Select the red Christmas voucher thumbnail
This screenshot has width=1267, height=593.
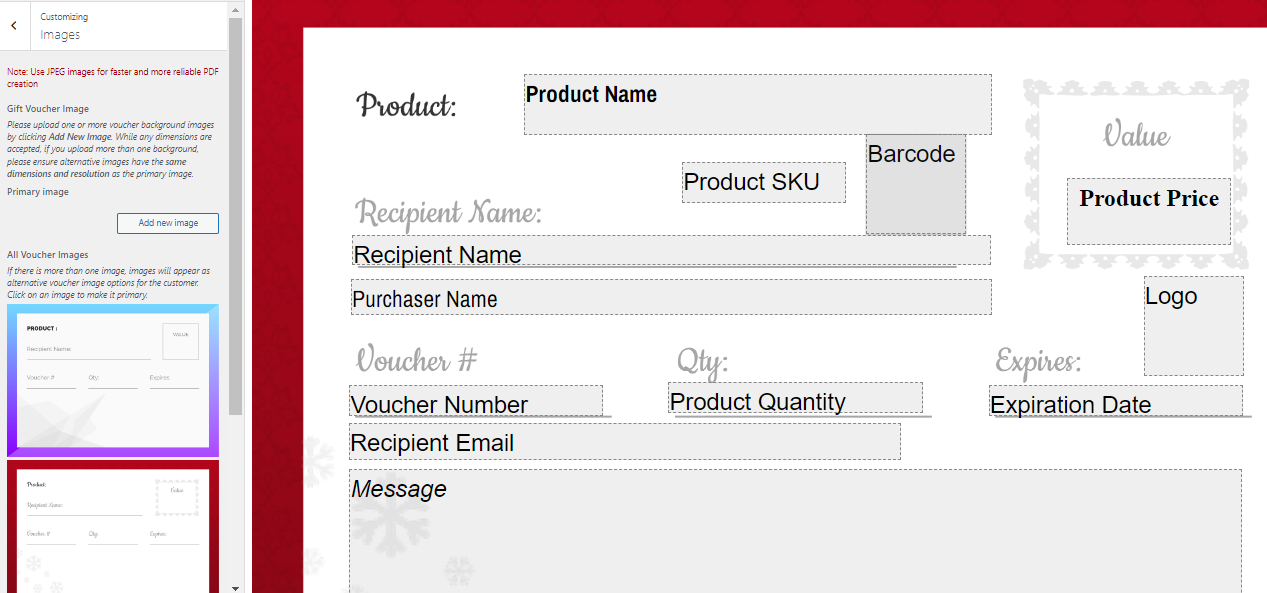113,526
